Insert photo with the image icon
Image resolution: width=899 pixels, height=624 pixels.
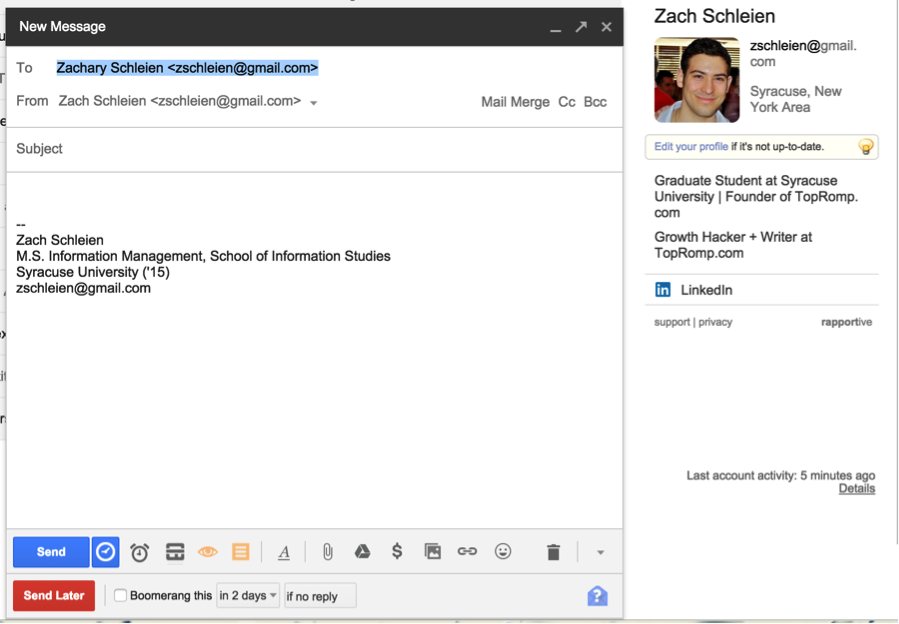point(433,552)
